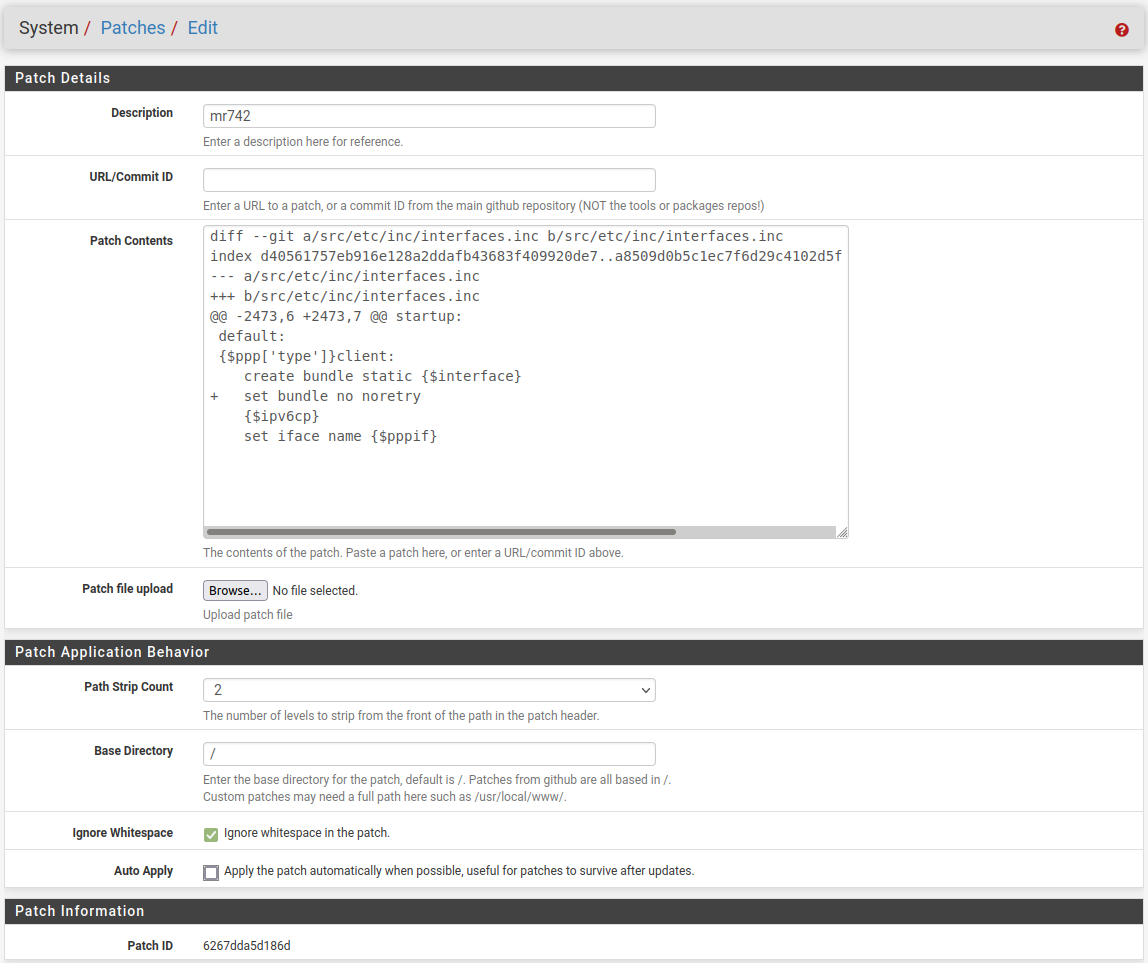
Task: Click the 'index d40561757eb...' patch line
Action: 526,256
